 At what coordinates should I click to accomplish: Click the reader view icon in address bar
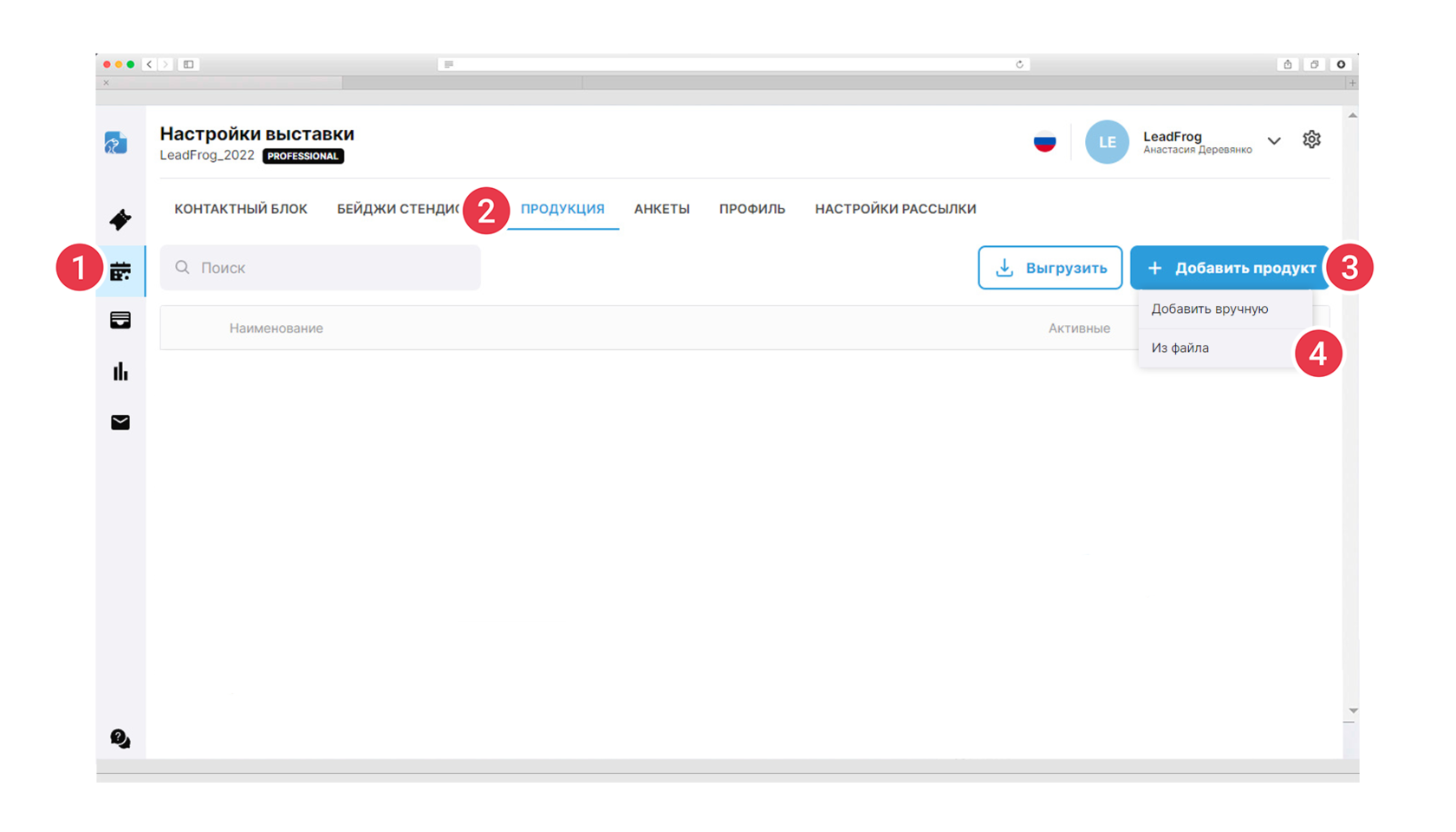(448, 64)
